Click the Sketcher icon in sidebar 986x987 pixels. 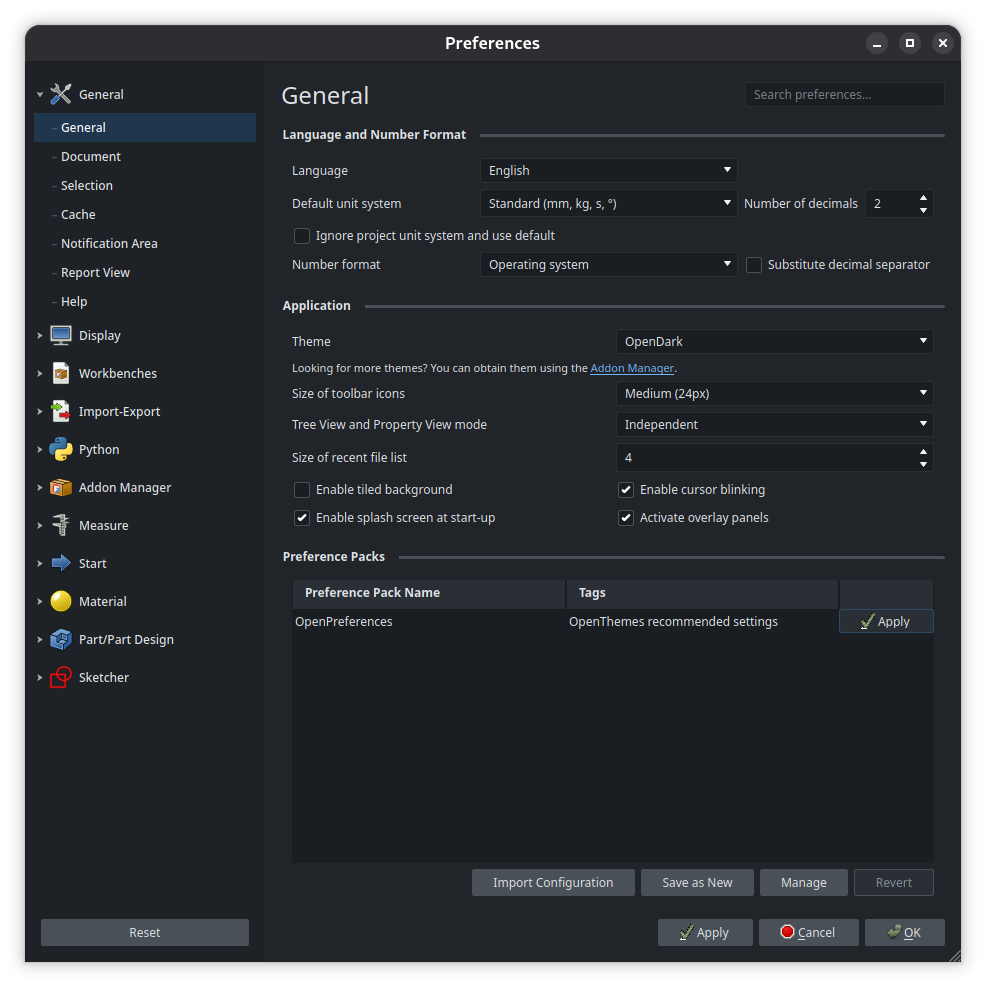61,678
